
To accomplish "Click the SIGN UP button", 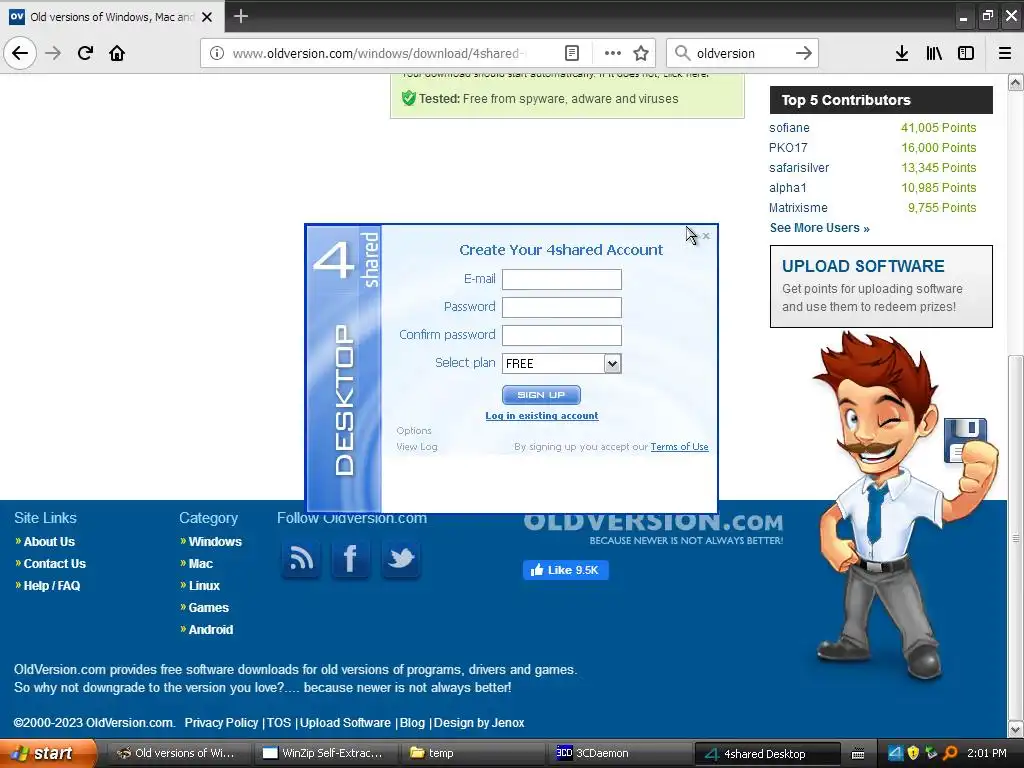I will coord(541,394).
